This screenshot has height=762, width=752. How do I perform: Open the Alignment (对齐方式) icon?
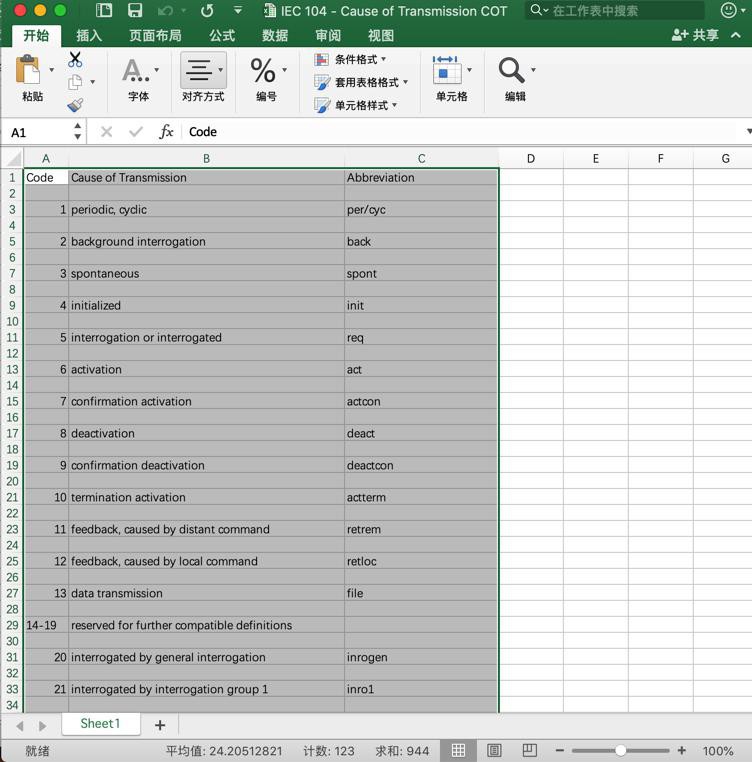coord(199,70)
